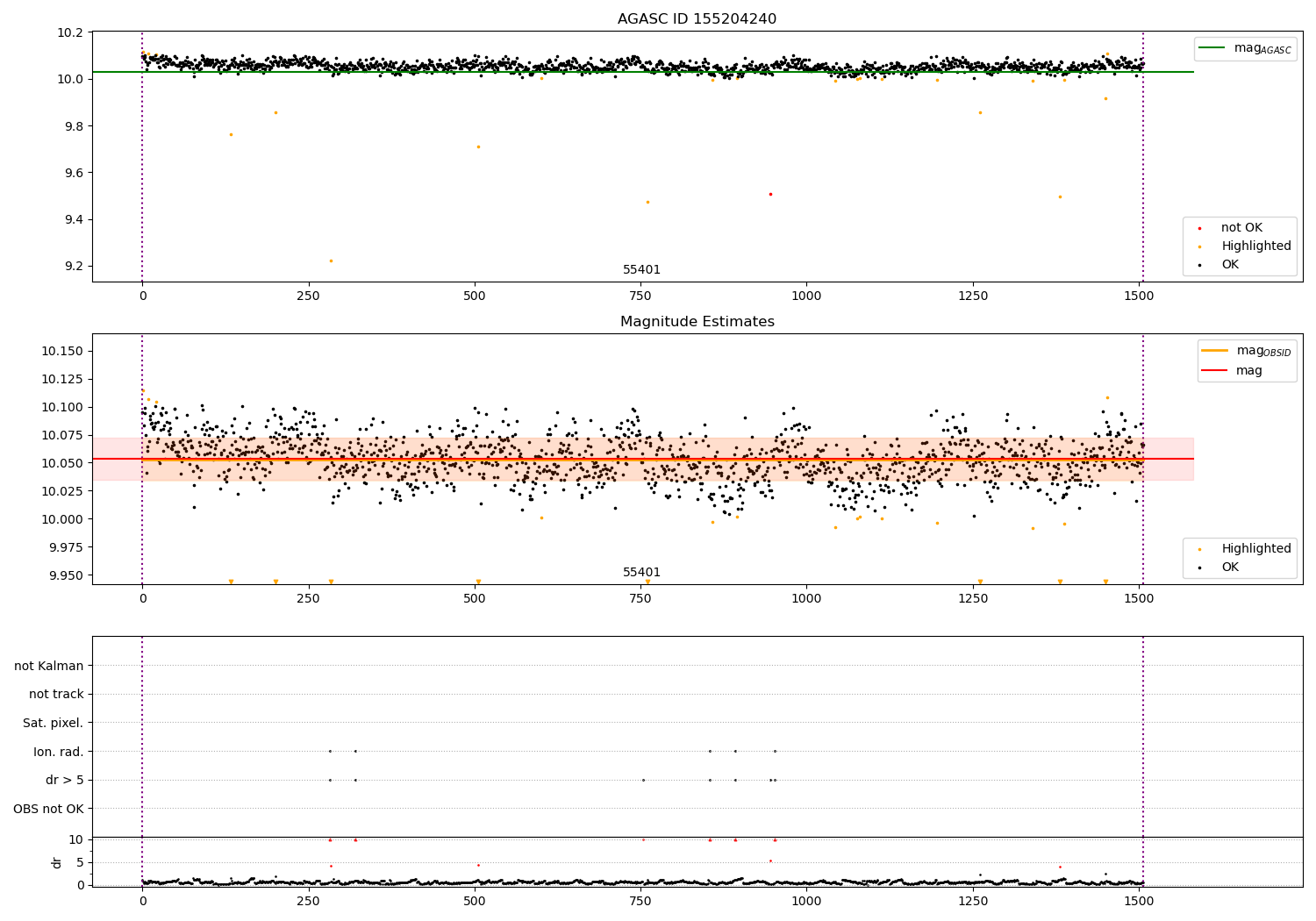
Task: Click the '55401' label in the middle plot
Action: point(641,573)
